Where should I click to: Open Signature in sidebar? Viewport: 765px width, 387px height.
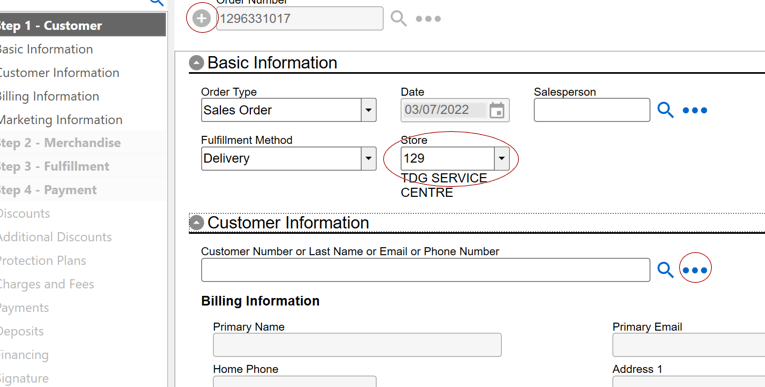click(x=24, y=378)
